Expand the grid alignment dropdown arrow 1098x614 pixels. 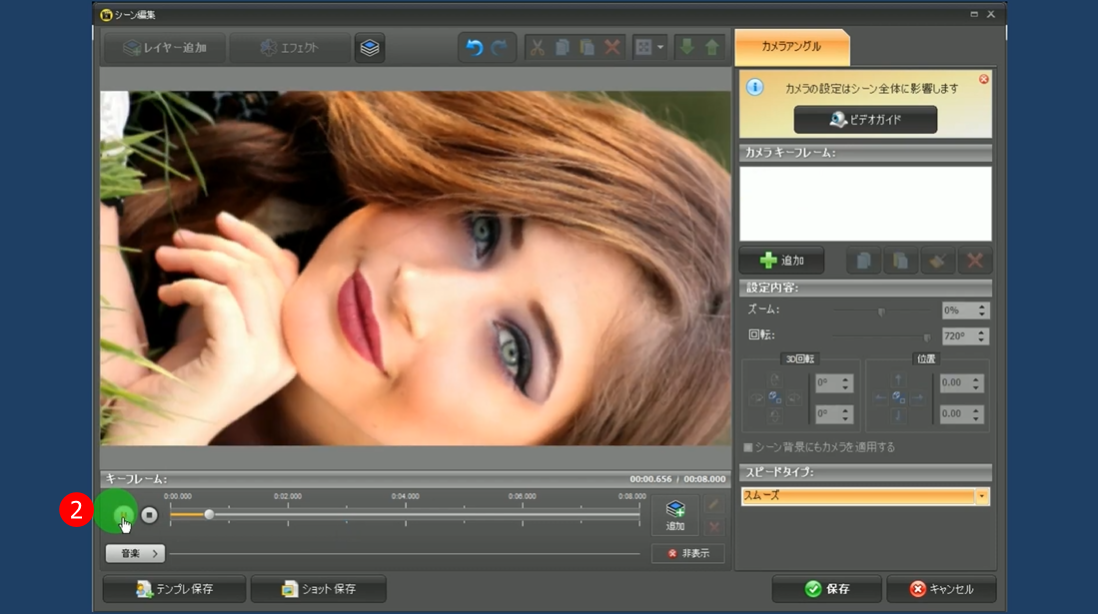661,48
